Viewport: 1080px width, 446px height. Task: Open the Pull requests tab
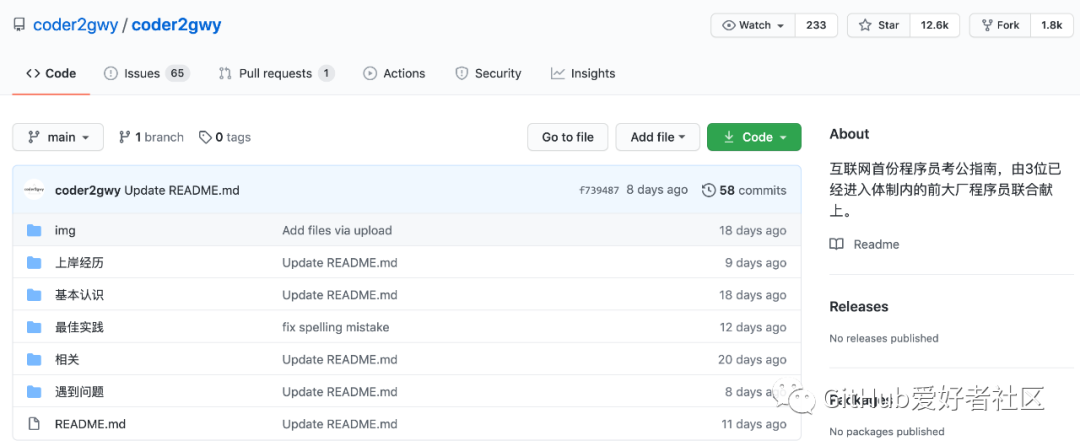pyautogui.click(x=273, y=73)
